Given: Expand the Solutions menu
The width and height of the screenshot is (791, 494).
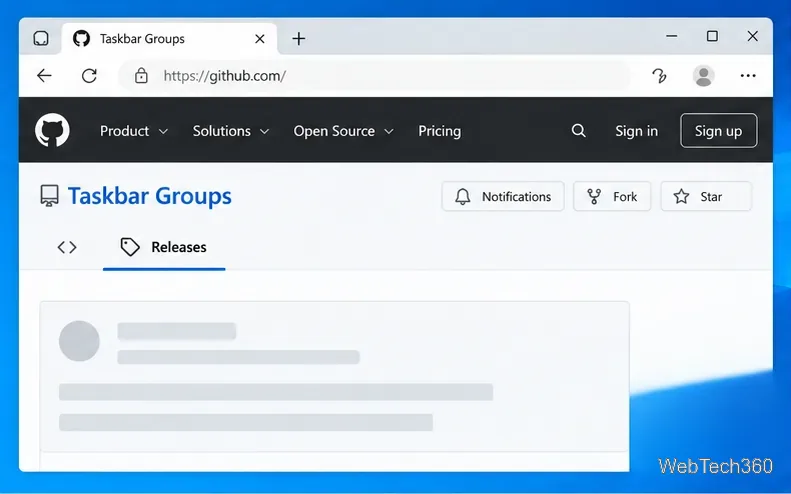Looking at the screenshot, I should (231, 131).
